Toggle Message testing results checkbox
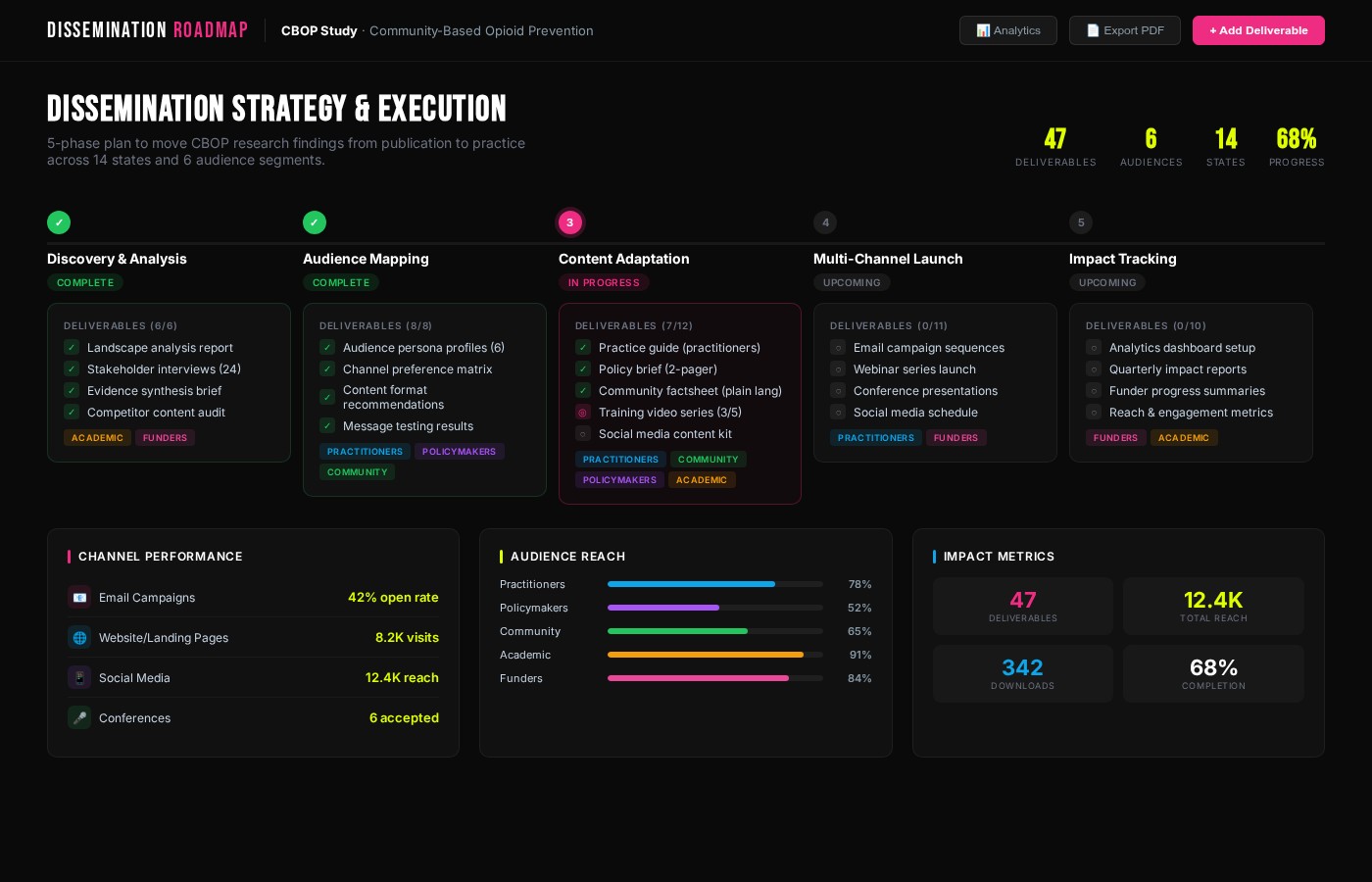The height and width of the screenshot is (882, 1372). (x=327, y=425)
